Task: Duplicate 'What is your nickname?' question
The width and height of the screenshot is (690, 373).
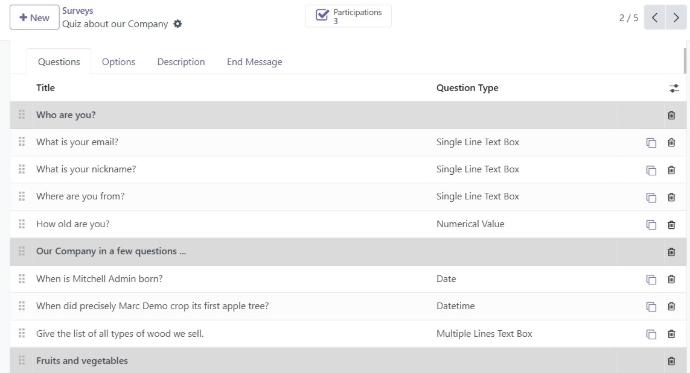Action: coord(651,170)
